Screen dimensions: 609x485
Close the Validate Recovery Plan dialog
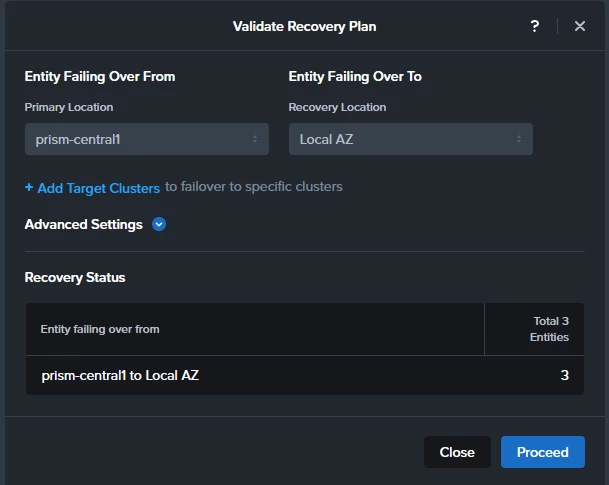[x=579, y=26]
